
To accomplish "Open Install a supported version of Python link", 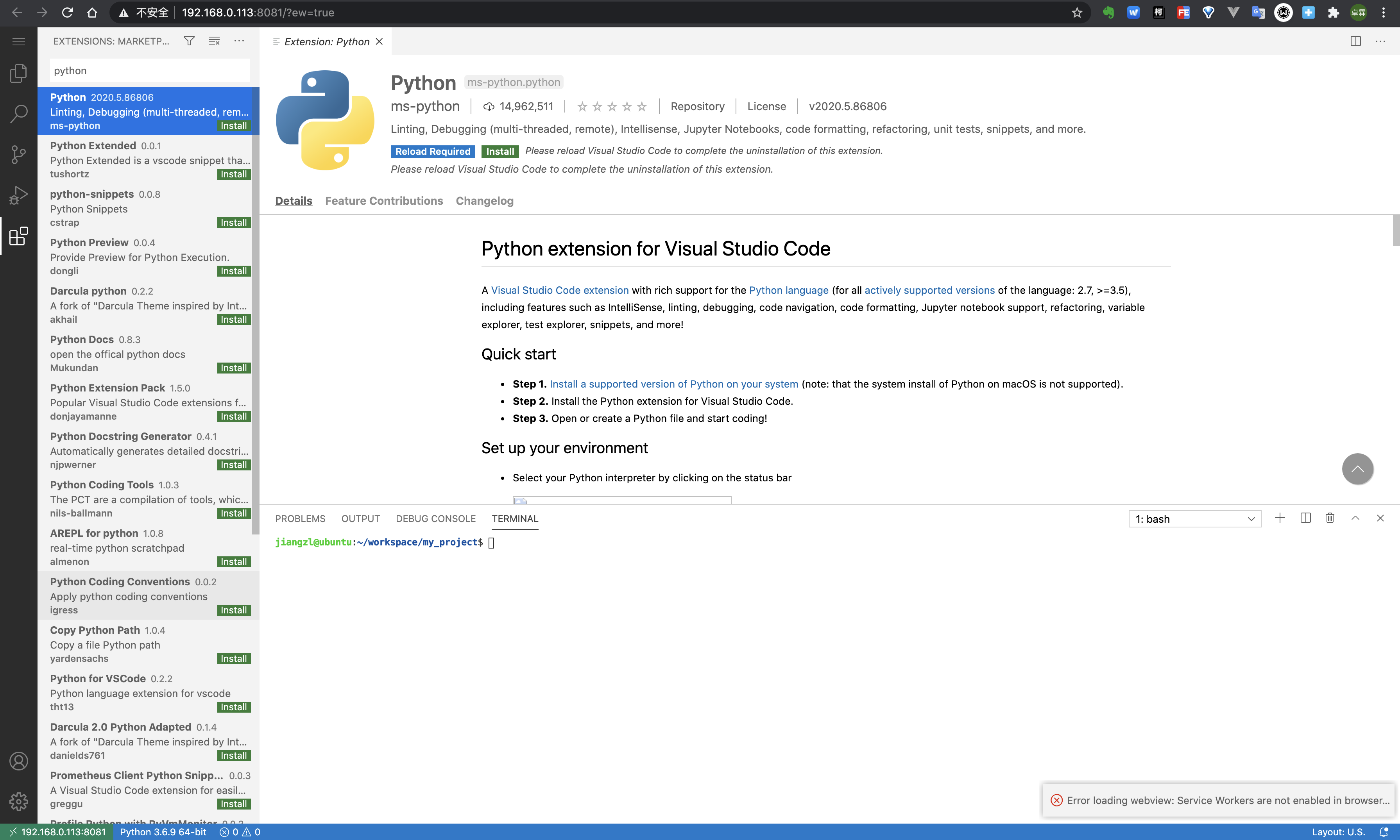I will tap(674, 384).
